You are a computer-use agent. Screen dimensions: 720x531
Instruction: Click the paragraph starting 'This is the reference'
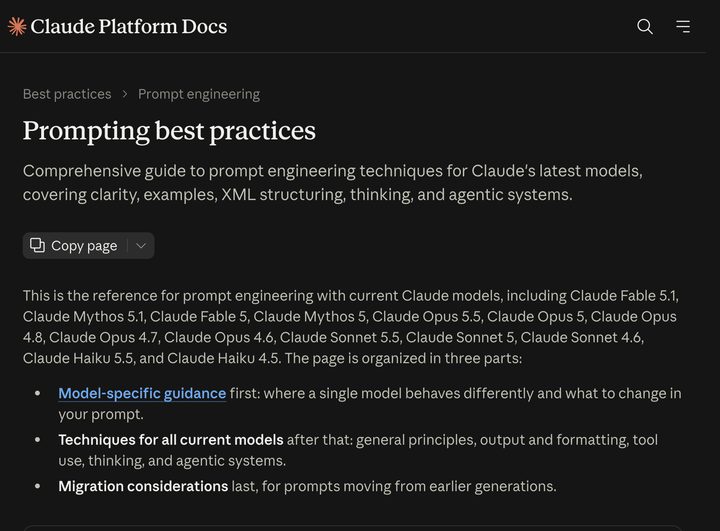tap(351, 327)
